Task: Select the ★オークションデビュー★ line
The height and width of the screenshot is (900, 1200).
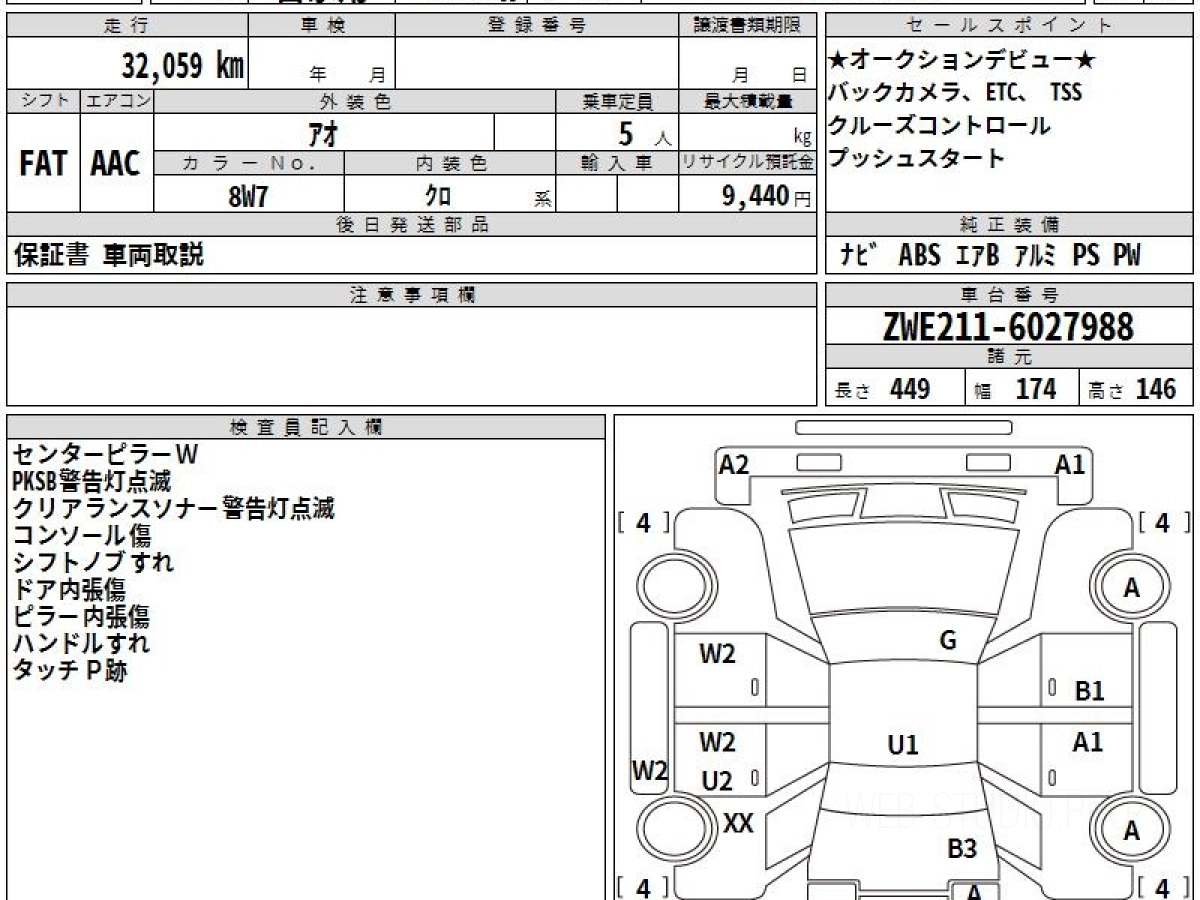Action: (962, 61)
